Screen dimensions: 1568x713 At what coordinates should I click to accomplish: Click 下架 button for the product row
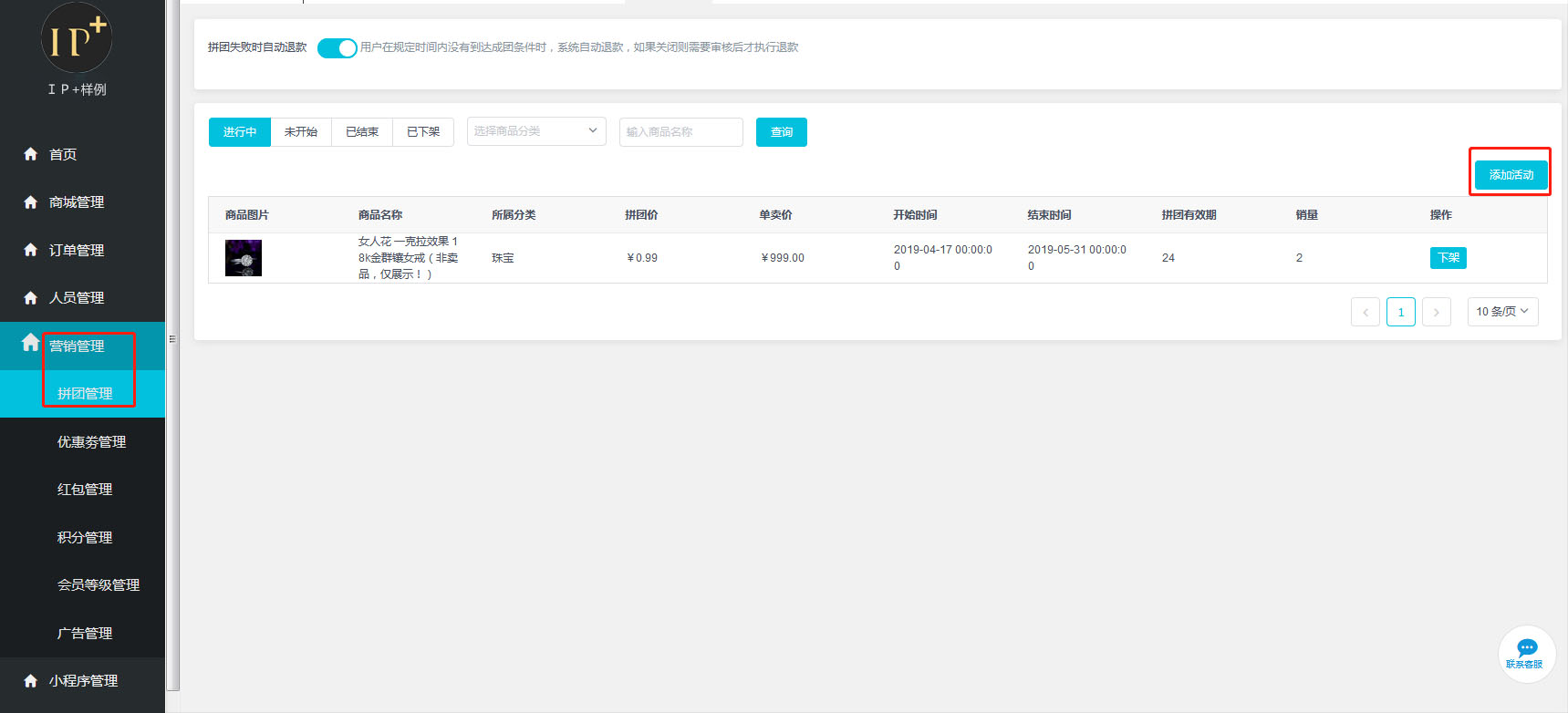[x=1448, y=258]
